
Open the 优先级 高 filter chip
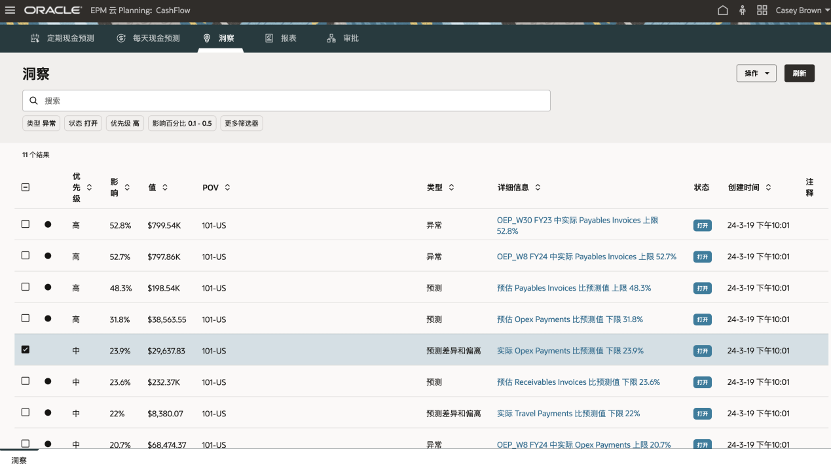[x=125, y=123]
